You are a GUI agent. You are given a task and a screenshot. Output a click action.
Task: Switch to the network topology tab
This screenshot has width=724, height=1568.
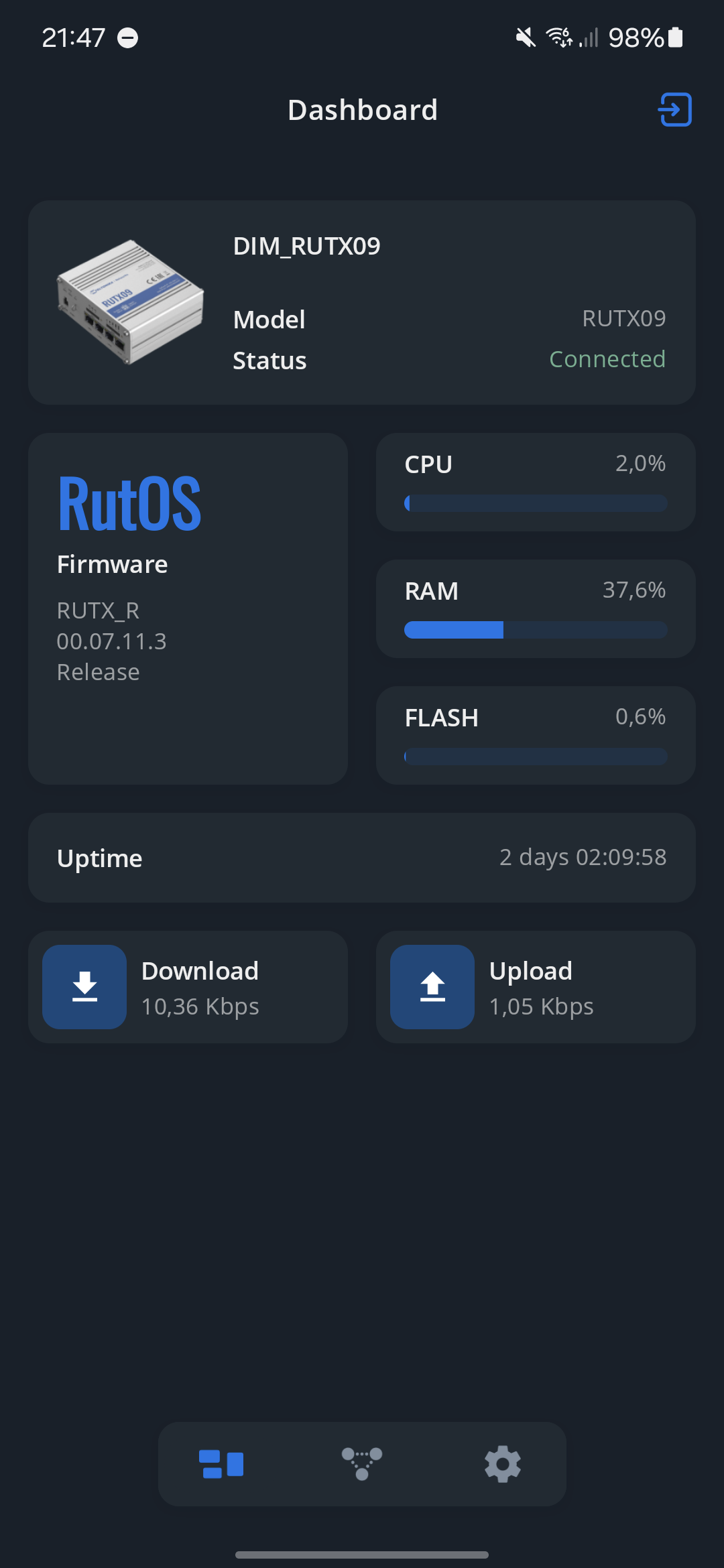pos(362,1464)
